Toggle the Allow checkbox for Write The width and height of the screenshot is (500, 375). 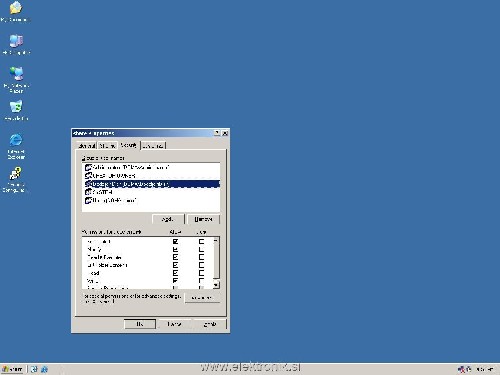(175, 281)
